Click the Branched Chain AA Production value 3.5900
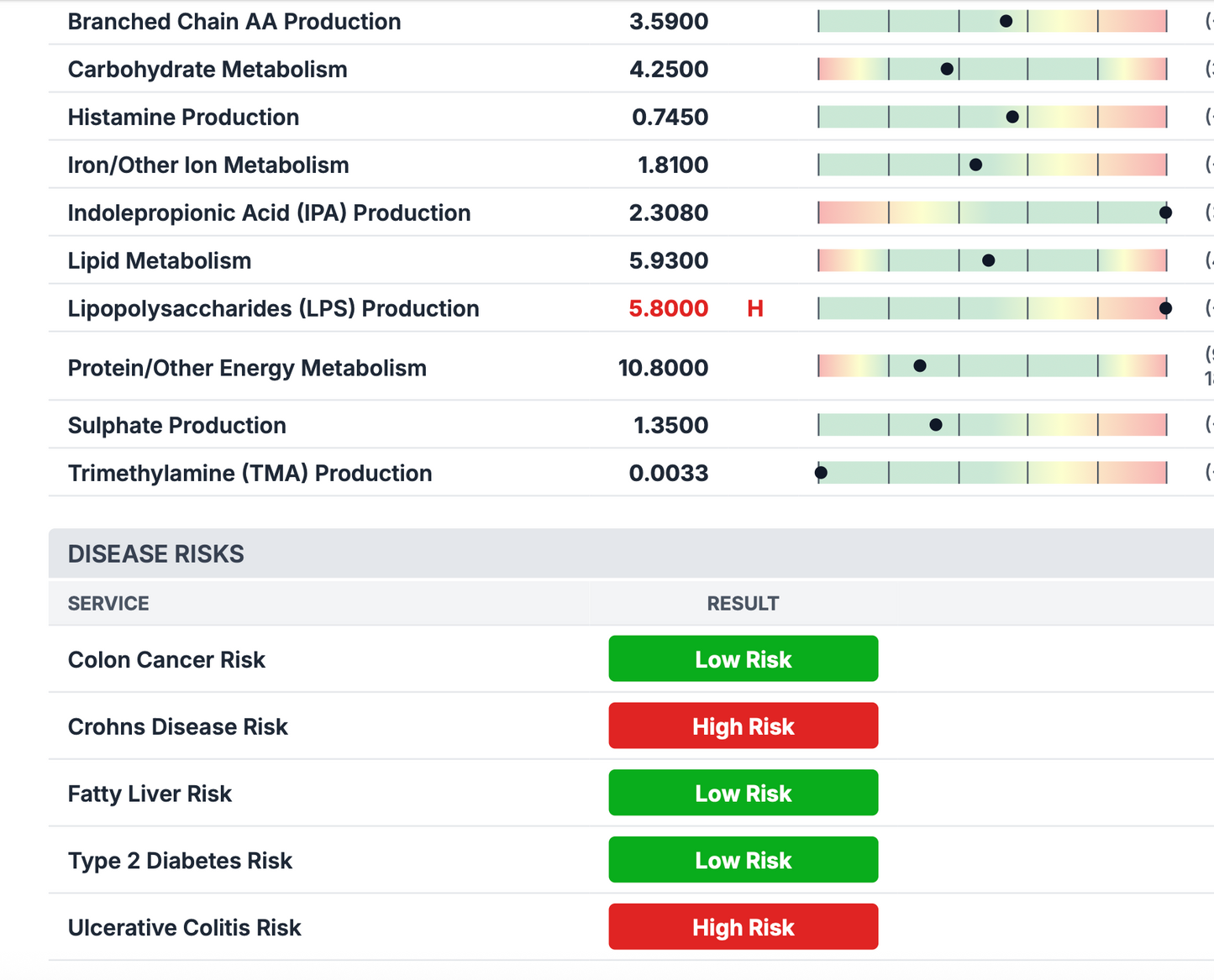1214x980 pixels. 668,22
